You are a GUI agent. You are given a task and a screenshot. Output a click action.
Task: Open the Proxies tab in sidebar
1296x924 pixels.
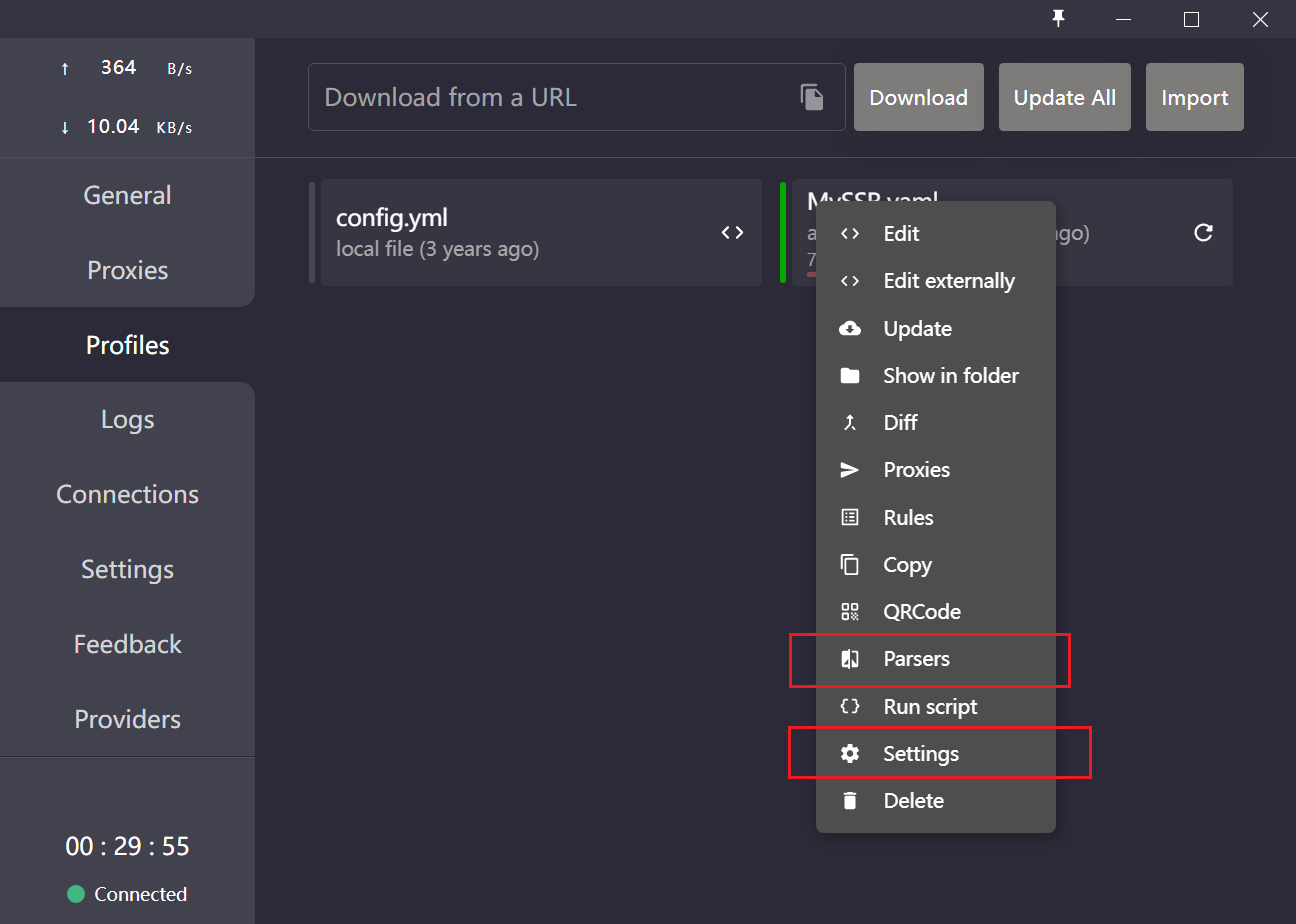click(127, 270)
